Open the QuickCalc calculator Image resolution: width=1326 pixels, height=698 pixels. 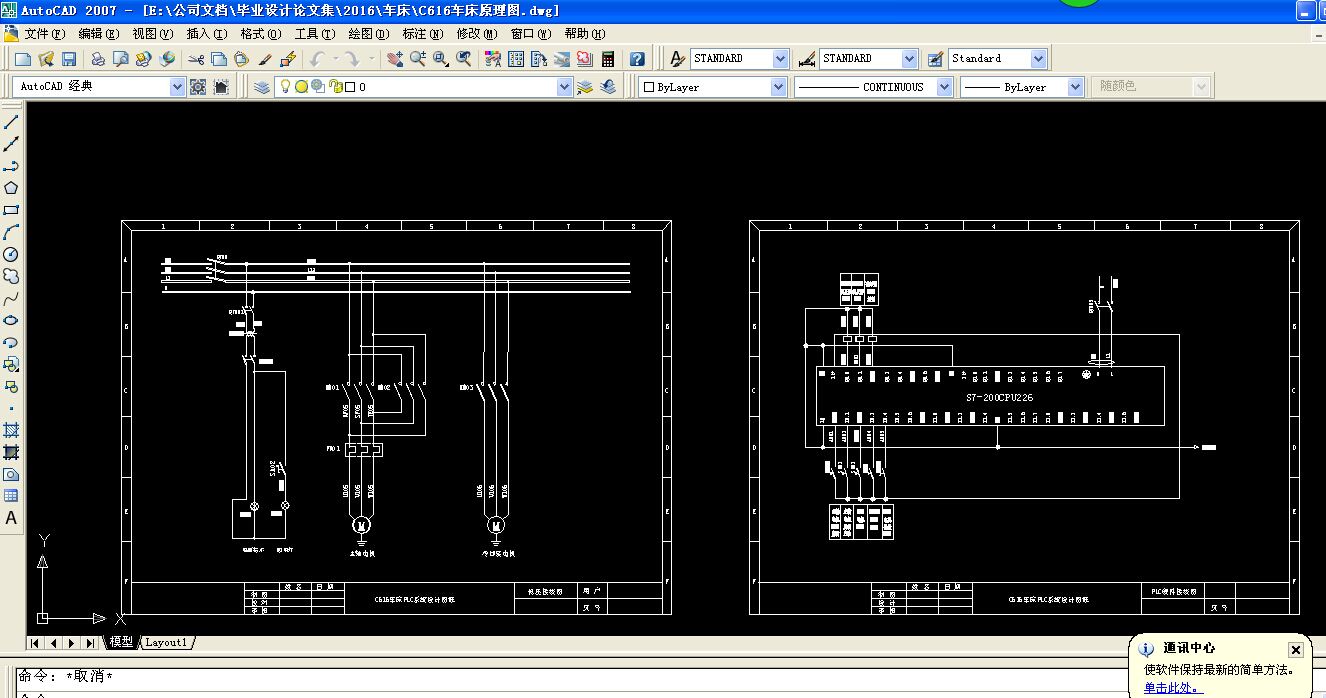[607, 60]
